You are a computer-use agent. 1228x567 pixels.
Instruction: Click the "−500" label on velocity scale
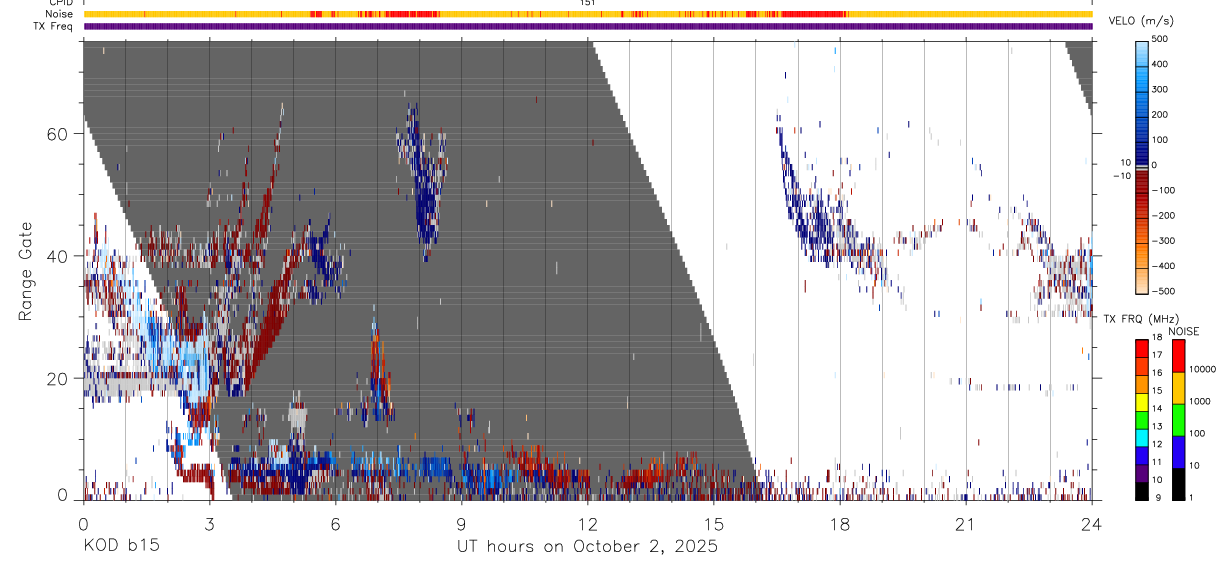(x=1164, y=290)
